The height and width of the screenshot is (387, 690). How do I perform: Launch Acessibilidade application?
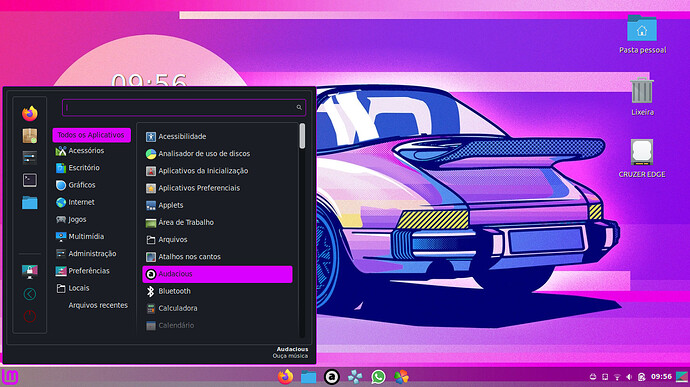point(217,136)
